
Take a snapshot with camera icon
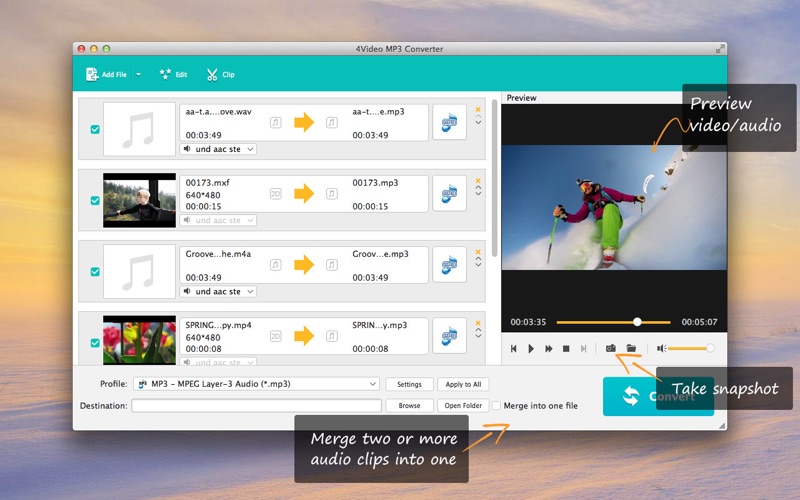(x=611, y=348)
